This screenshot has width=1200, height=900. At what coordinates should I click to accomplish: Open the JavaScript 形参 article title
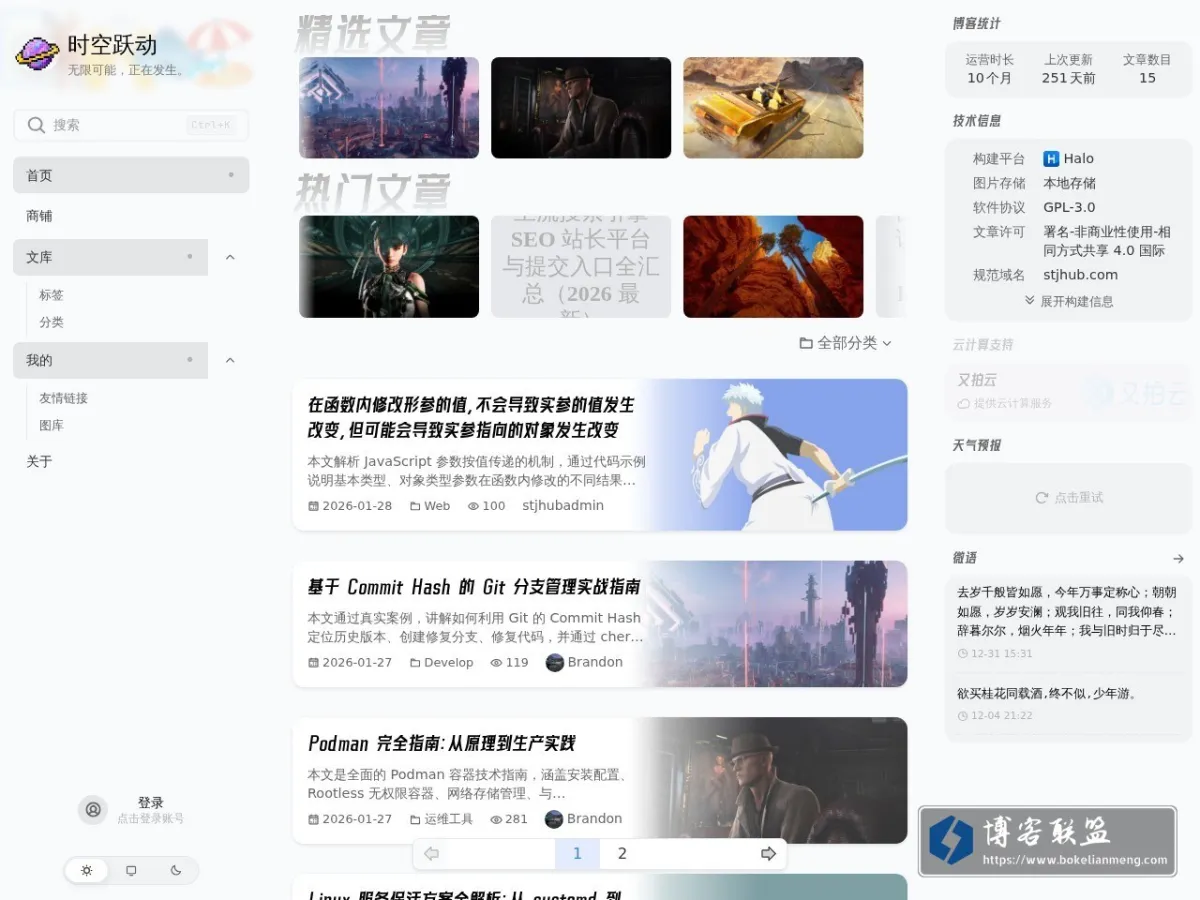[471, 417]
